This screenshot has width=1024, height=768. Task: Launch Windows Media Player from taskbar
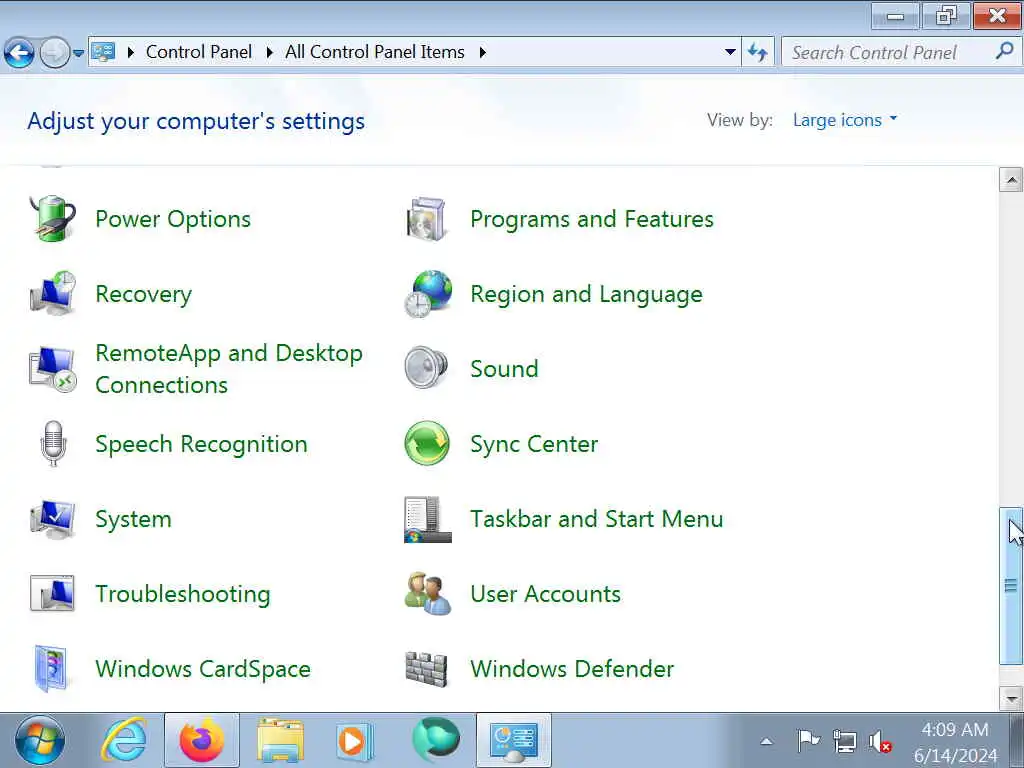coord(355,741)
